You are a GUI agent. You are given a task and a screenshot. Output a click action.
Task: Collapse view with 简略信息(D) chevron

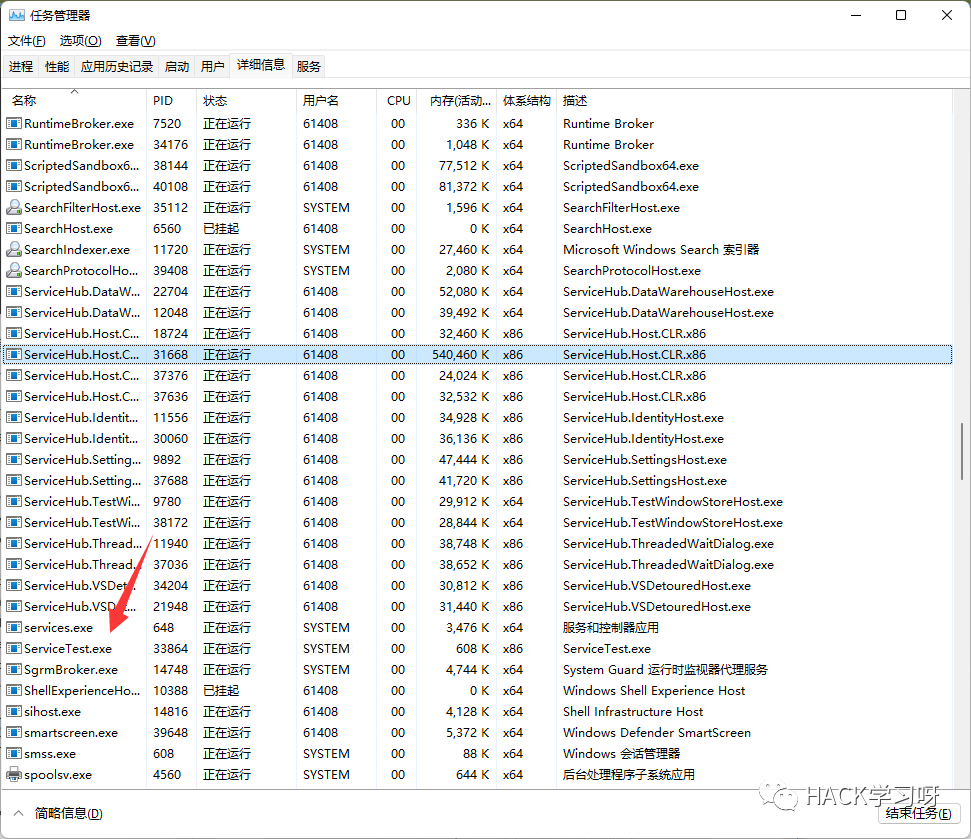point(19,813)
